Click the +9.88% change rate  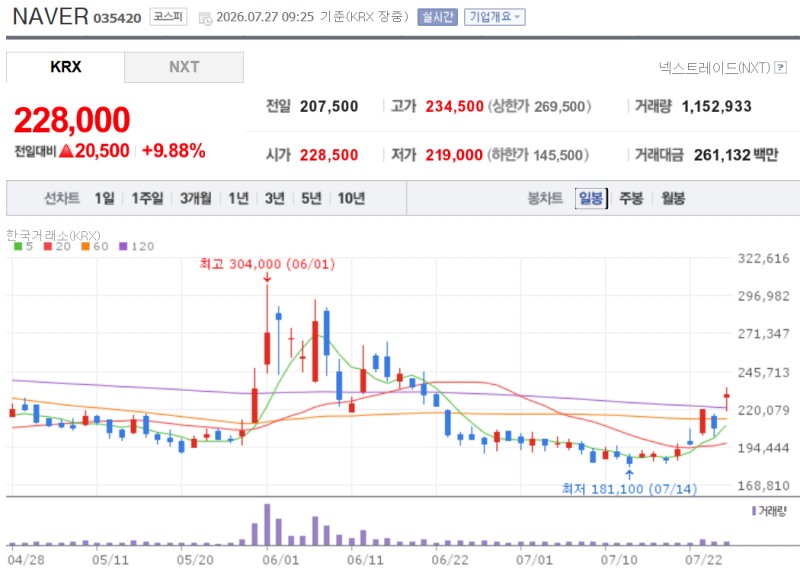coord(173,151)
